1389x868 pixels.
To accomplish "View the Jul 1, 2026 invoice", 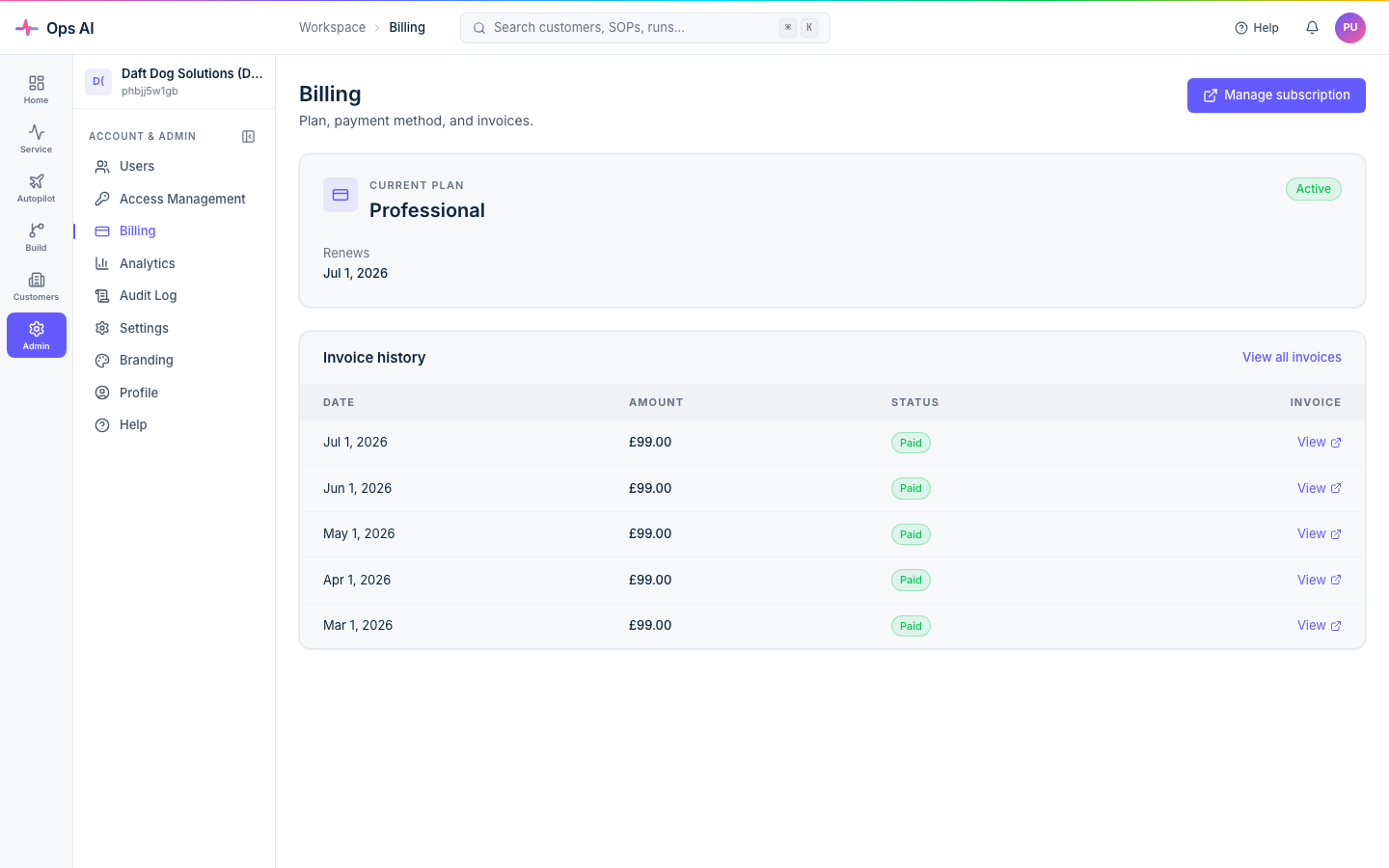I will [x=1319, y=443].
